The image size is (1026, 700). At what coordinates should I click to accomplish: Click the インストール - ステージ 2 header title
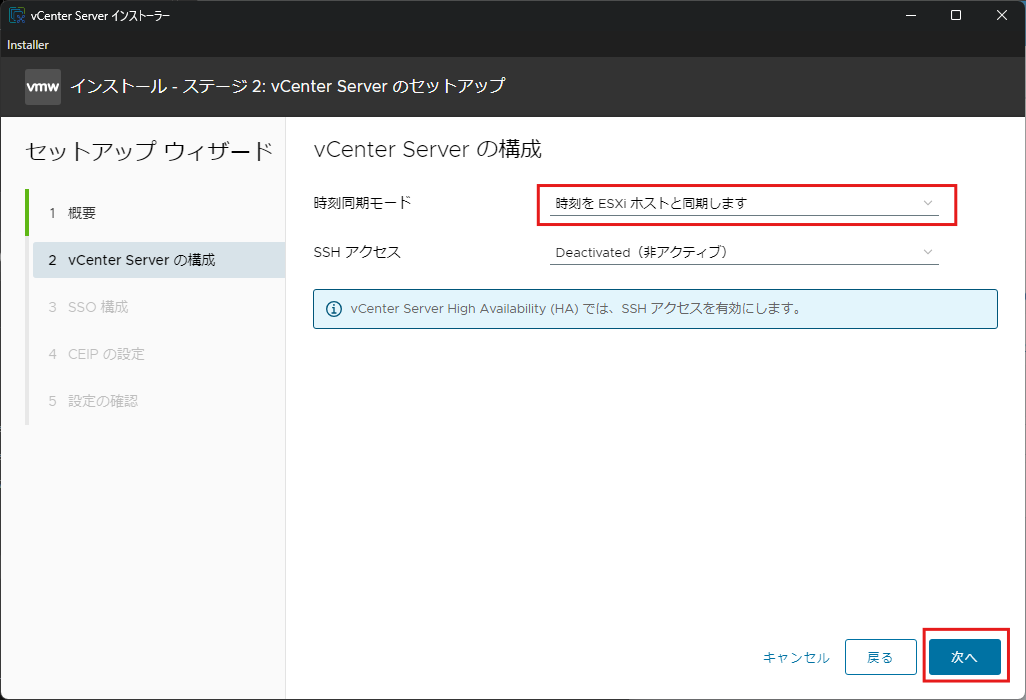287,86
